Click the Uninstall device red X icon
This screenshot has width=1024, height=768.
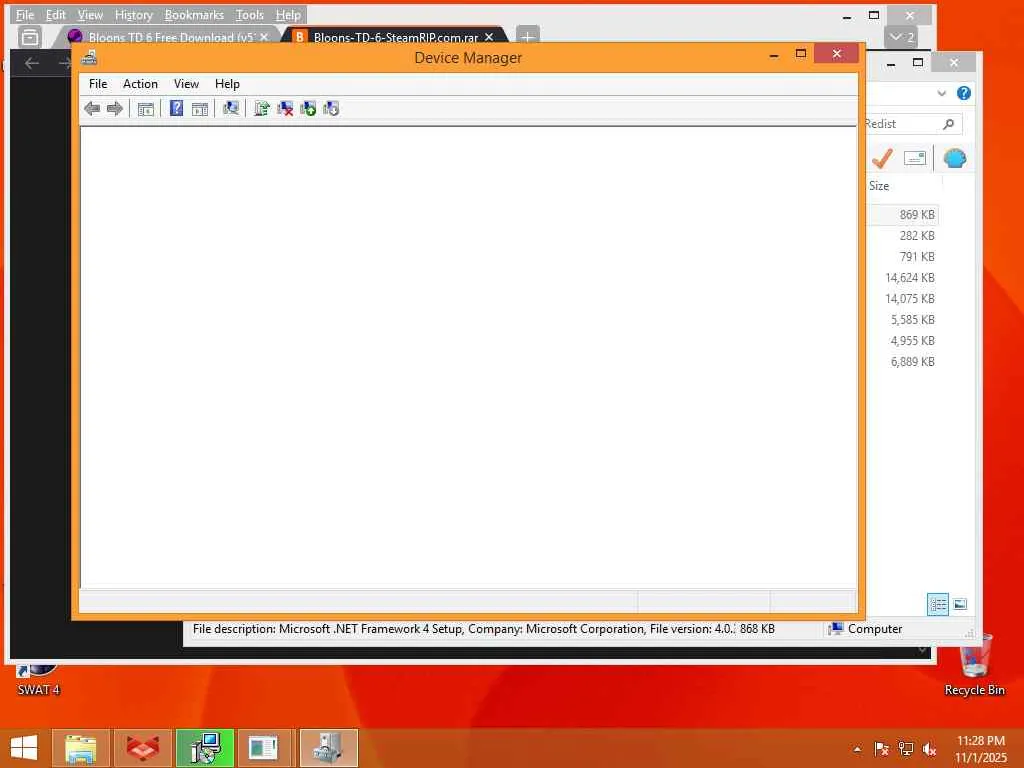point(285,108)
